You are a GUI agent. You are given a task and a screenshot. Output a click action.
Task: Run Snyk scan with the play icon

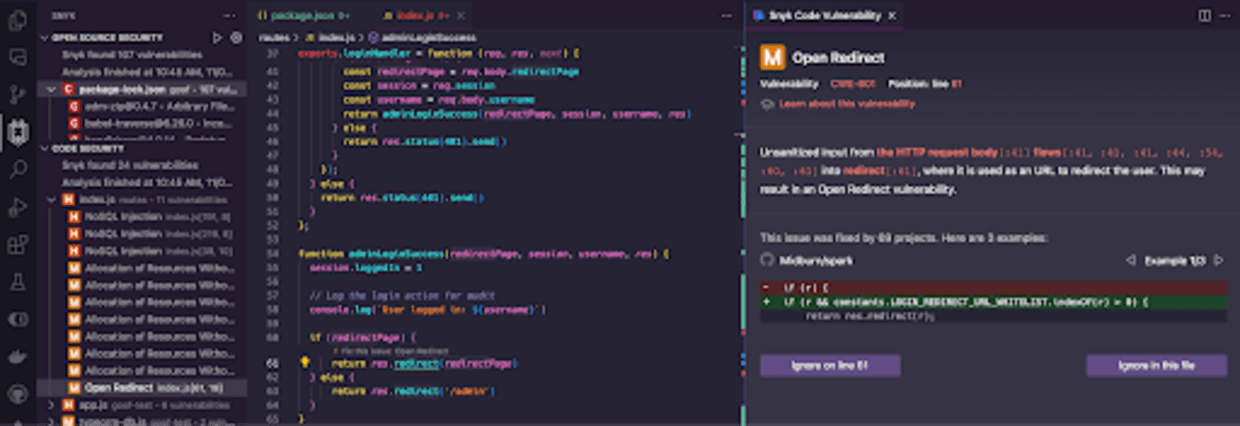218,37
